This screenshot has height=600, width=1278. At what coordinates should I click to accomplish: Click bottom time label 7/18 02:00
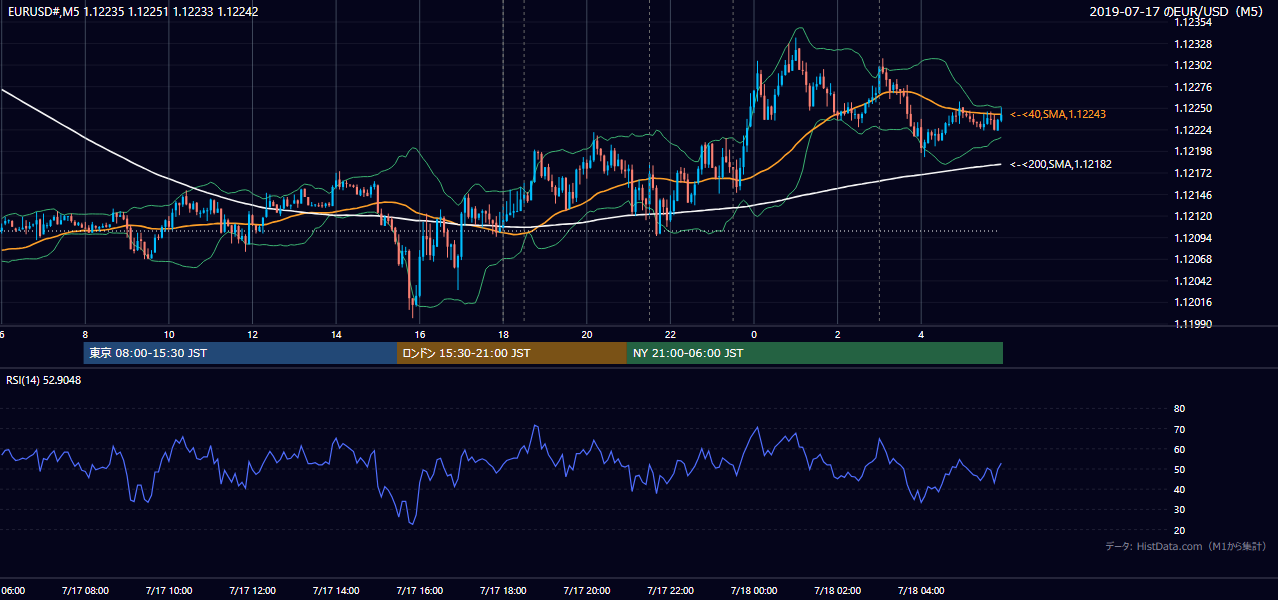pyautogui.click(x=838, y=591)
